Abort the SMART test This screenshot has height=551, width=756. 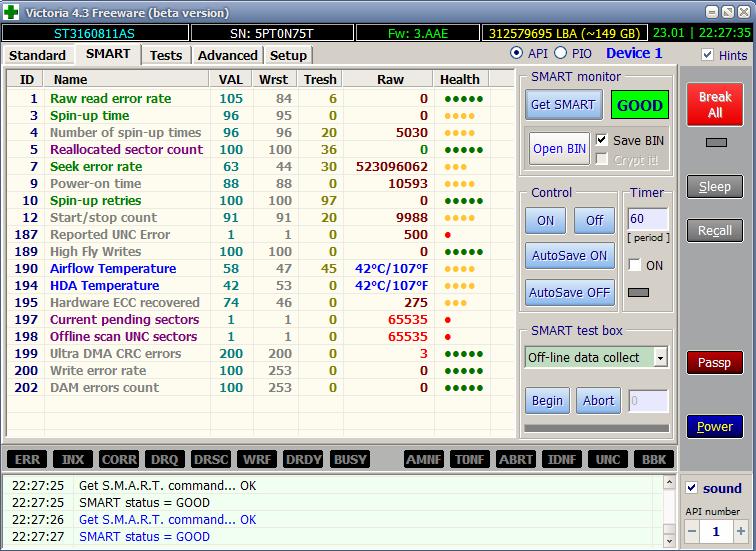click(x=598, y=401)
